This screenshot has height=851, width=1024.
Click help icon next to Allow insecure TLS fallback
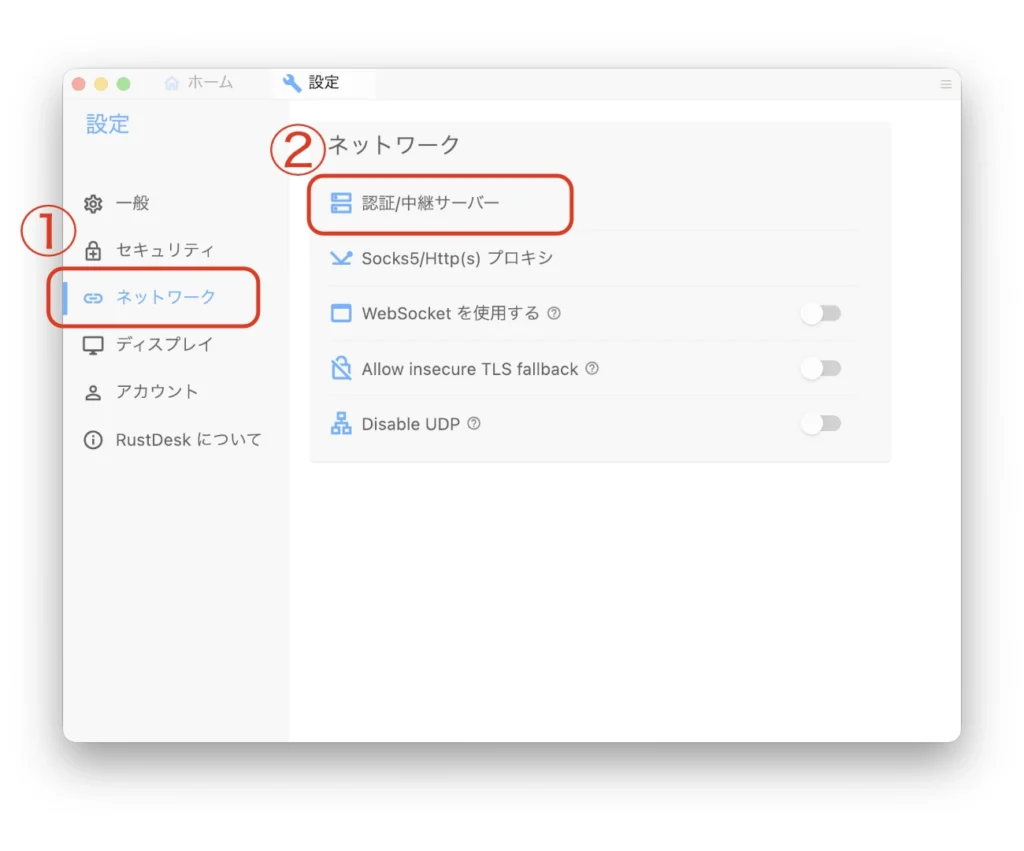[592, 369]
